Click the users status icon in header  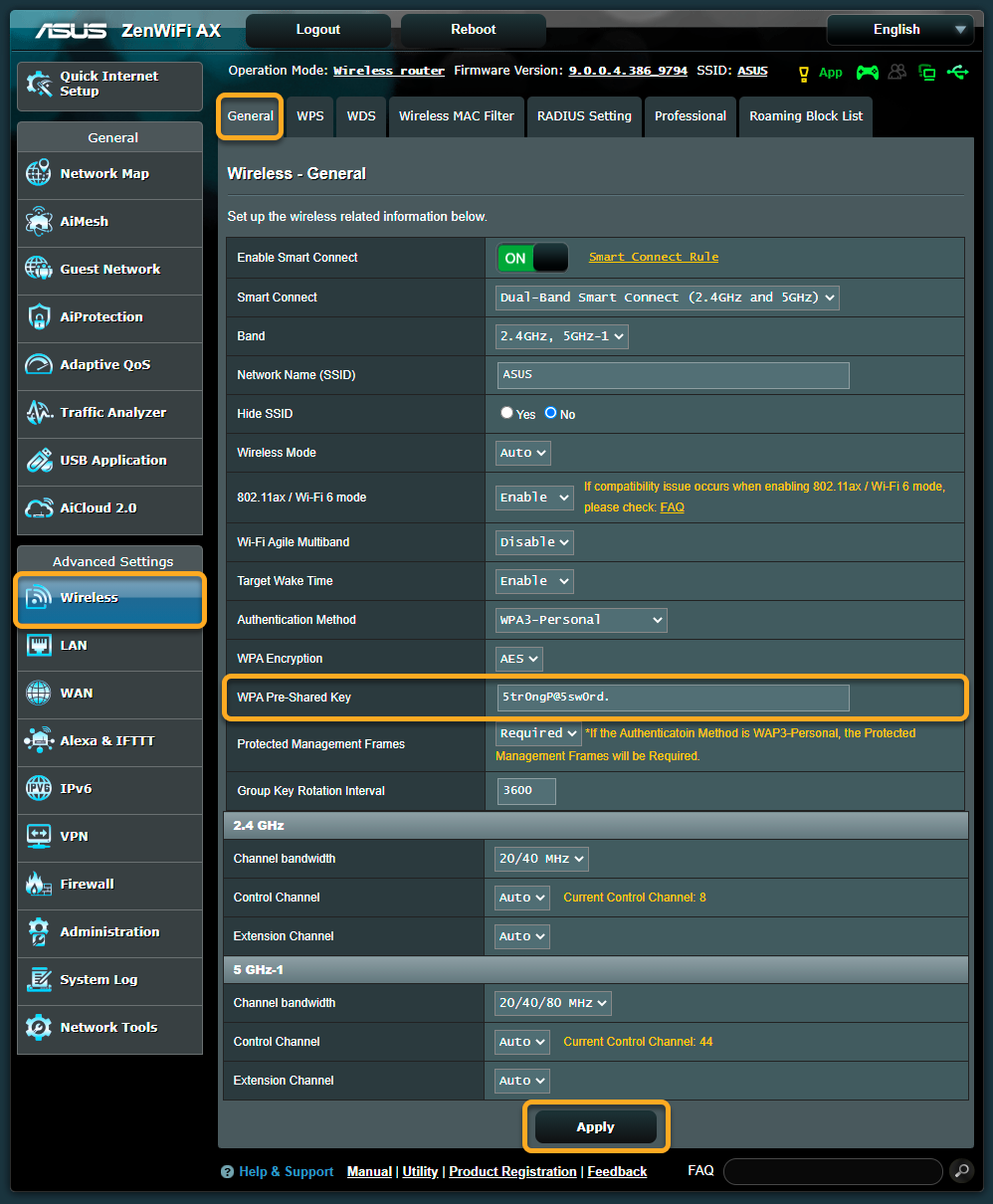(x=898, y=72)
